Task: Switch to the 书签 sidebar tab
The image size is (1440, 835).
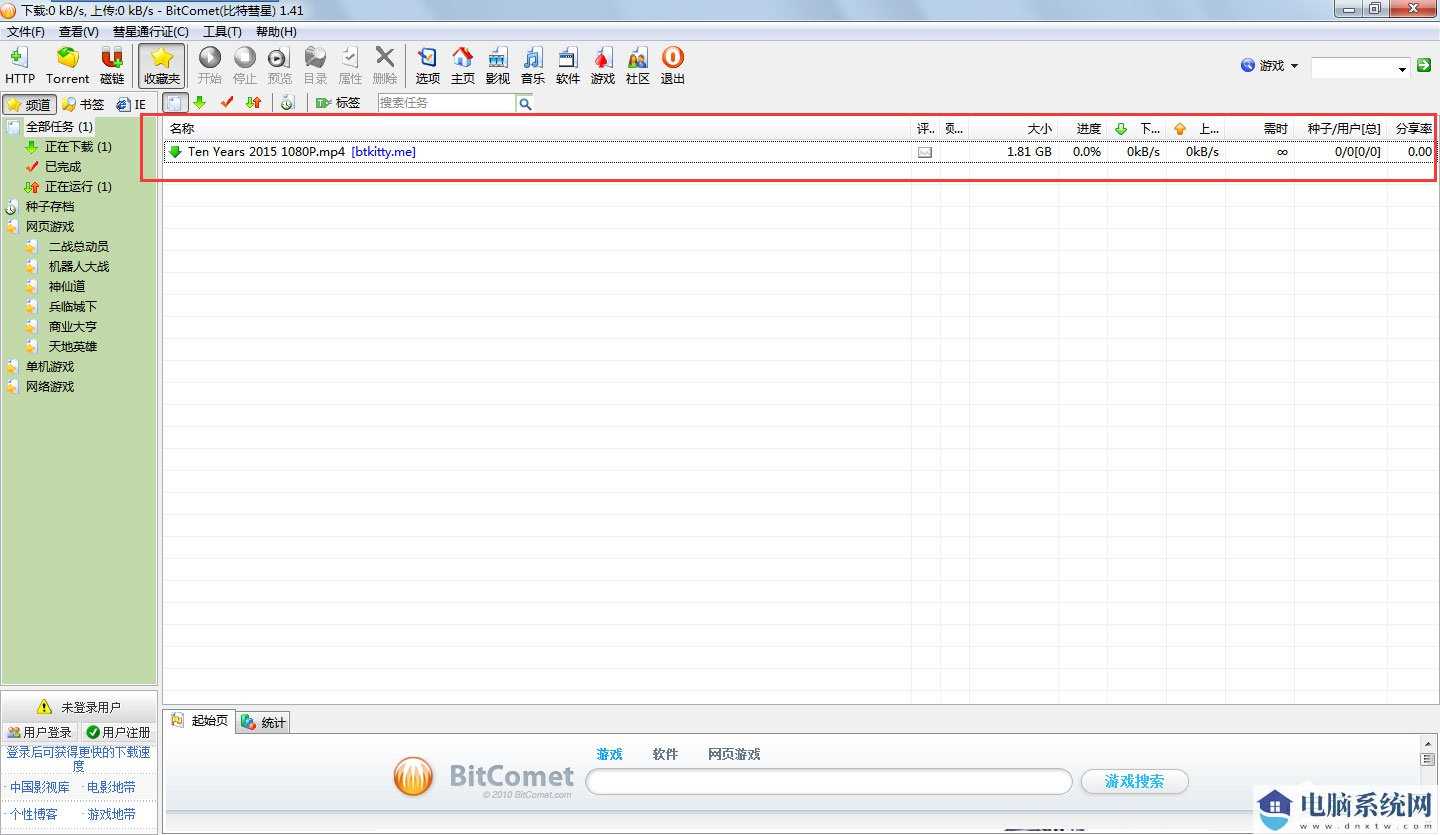Action: click(82, 104)
